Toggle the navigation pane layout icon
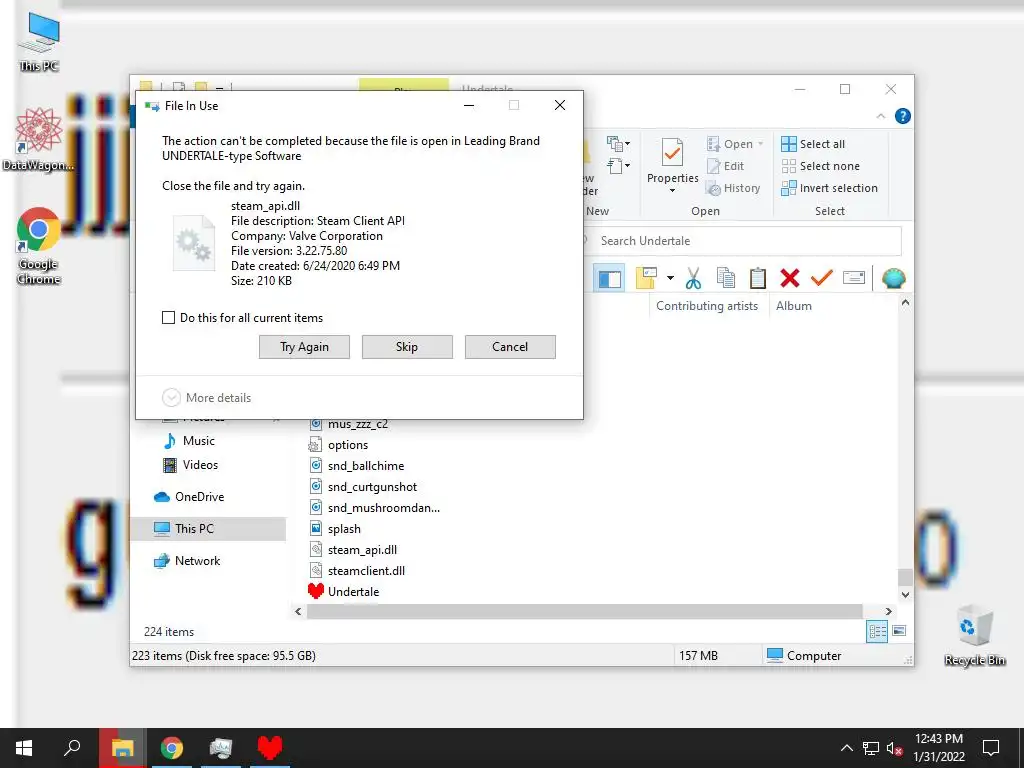Screen dimensions: 1024x768 coord(609,278)
